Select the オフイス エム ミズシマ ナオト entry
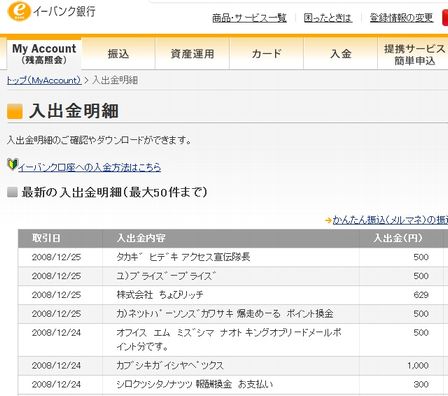 (x=229, y=339)
